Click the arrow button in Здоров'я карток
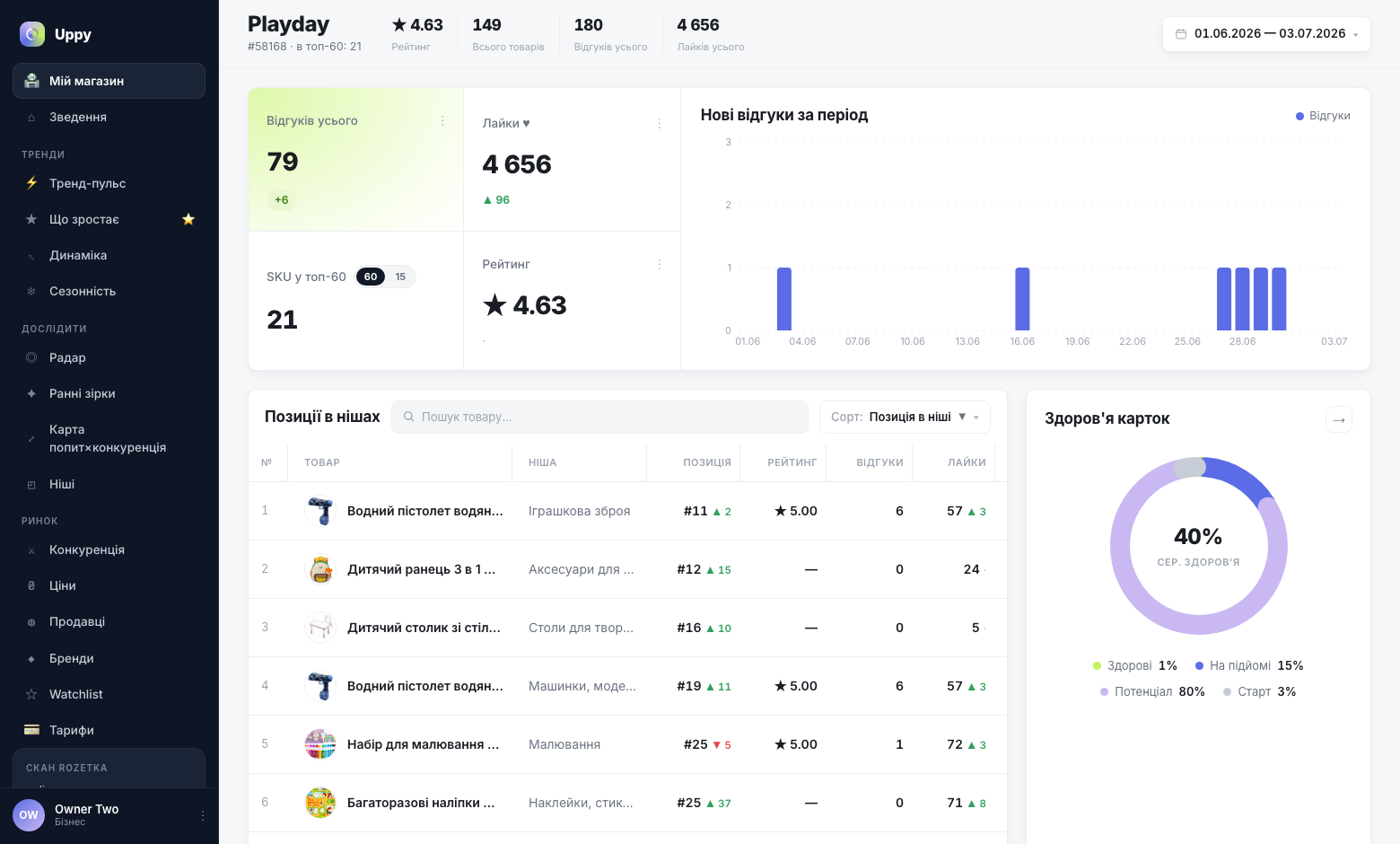Viewport: 1400px width, 844px height. coord(1339,419)
